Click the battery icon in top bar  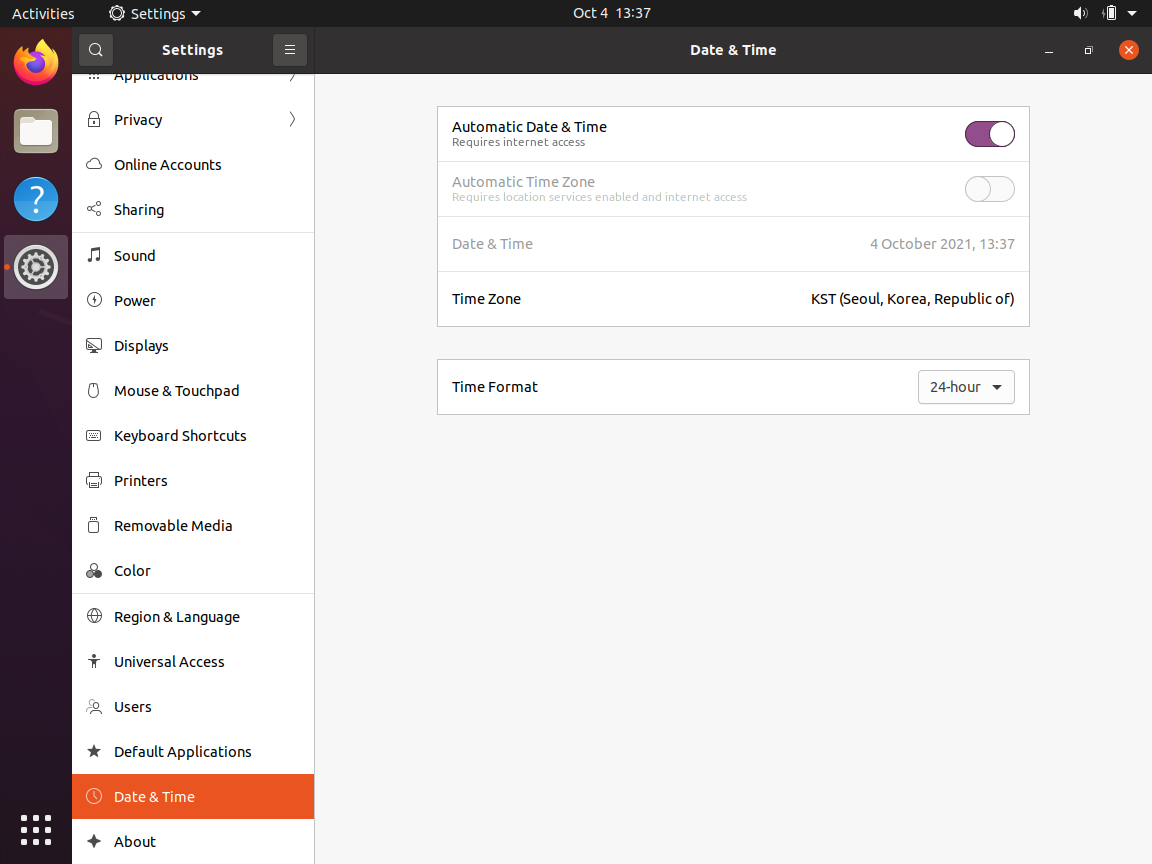coord(1110,13)
